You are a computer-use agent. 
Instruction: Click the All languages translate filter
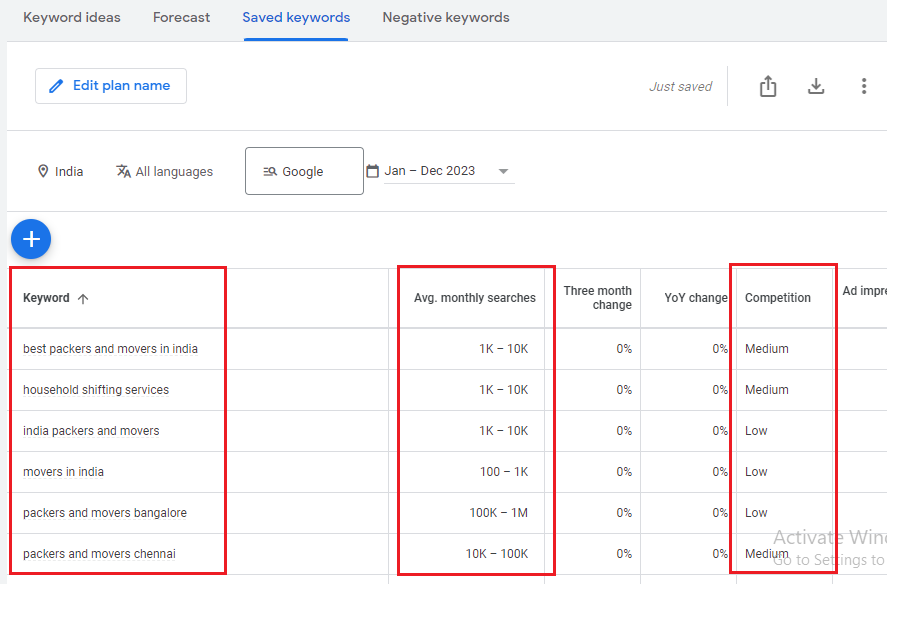coord(124,171)
